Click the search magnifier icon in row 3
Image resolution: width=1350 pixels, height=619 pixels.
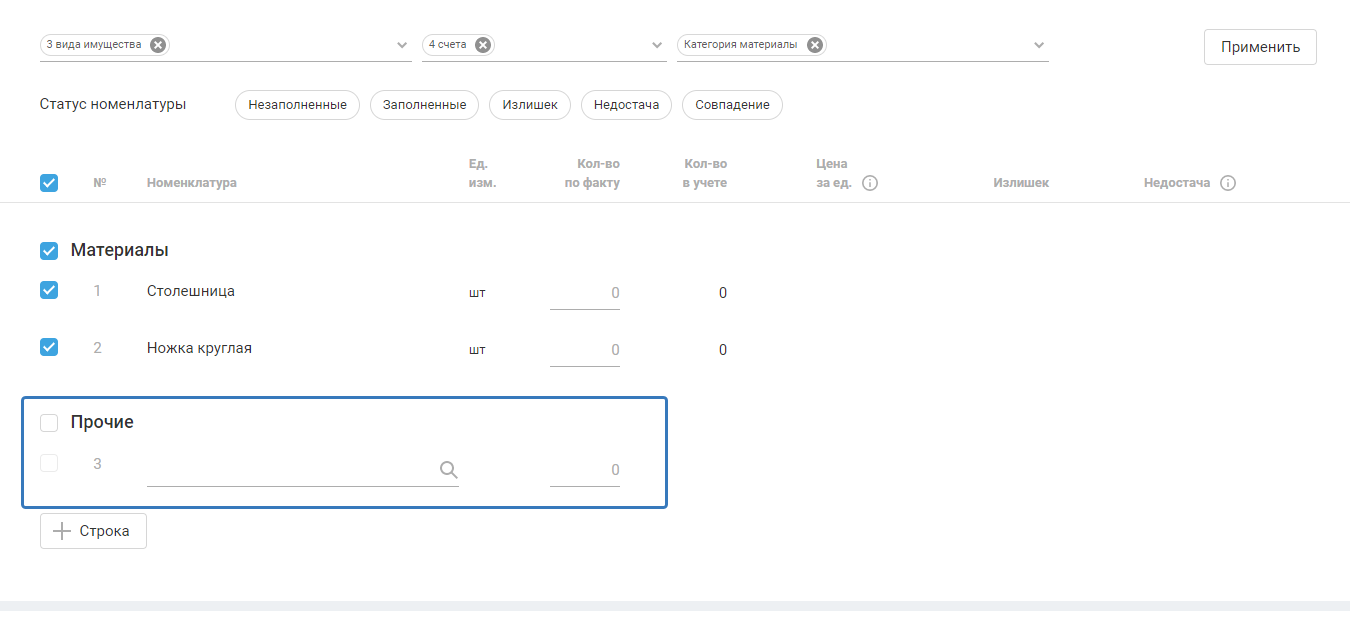pyautogui.click(x=449, y=470)
